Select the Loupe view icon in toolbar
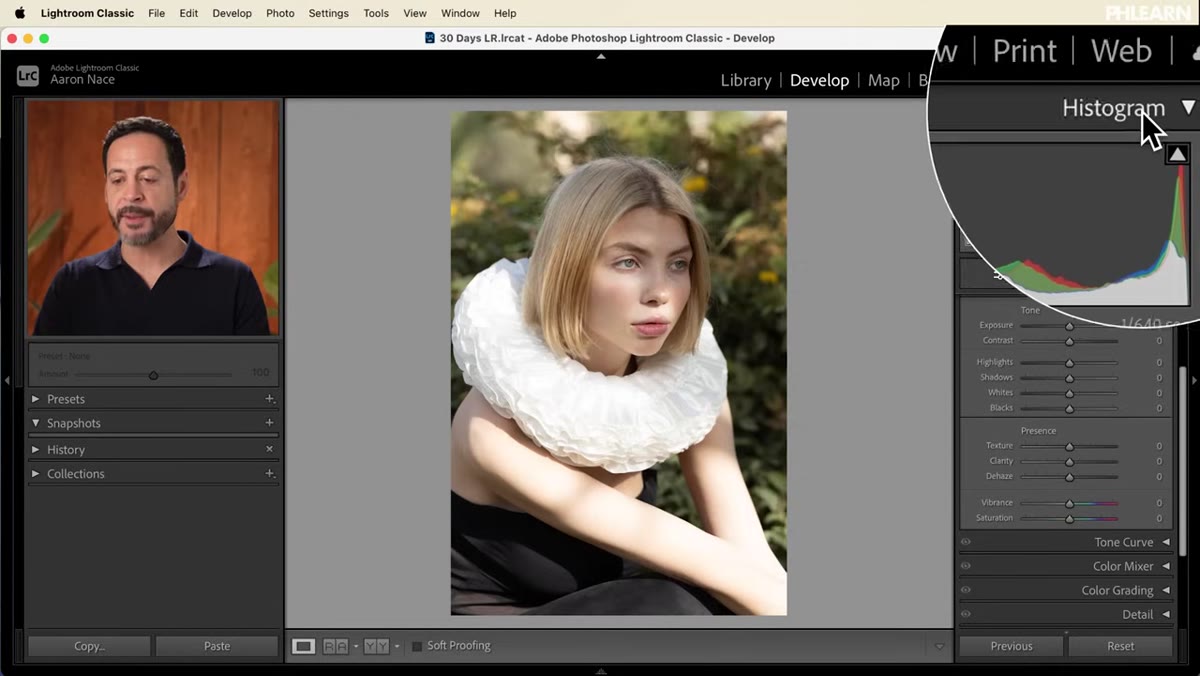This screenshot has height=676, width=1200. pos(303,646)
